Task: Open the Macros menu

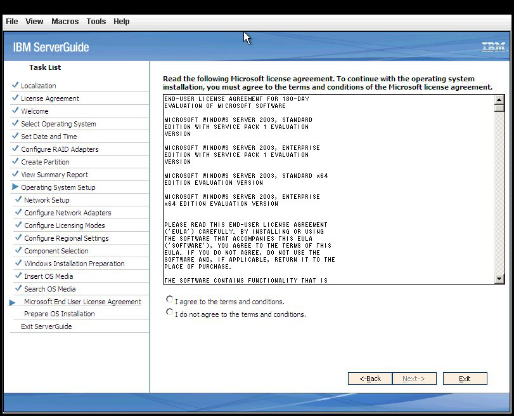Action: (x=65, y=21)
